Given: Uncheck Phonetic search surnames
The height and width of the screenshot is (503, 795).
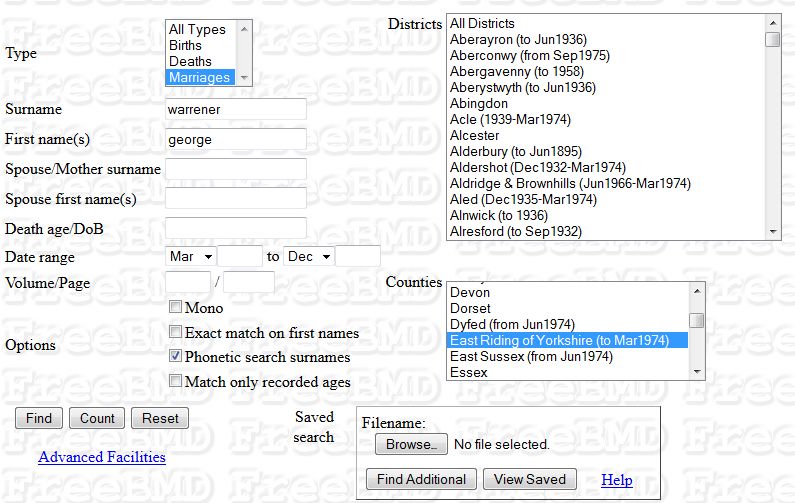Looking at the screenshot, I should coord(175,356).
